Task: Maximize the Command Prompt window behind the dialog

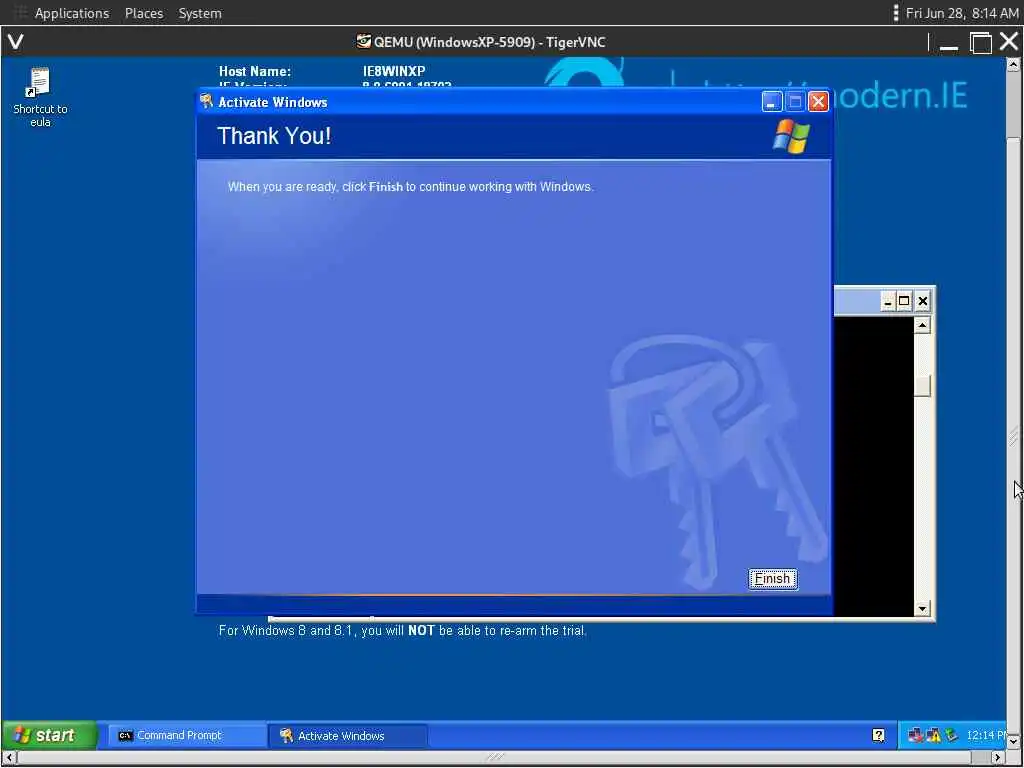Action: point(904,301)
